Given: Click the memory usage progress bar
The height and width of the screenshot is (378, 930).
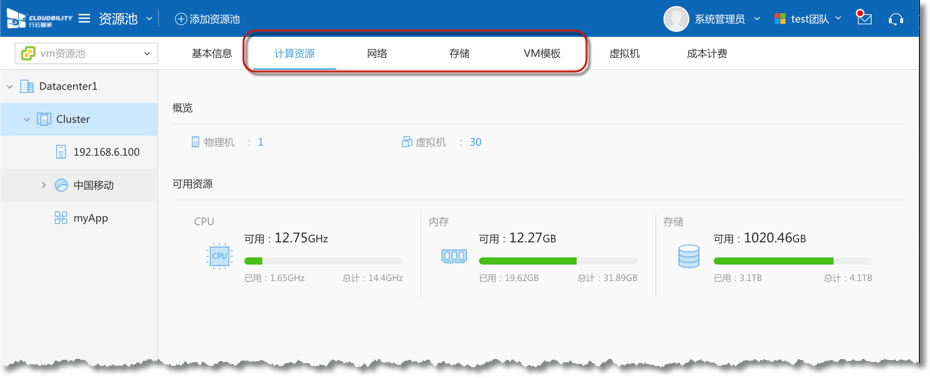Looking at the screenshot, I should 558,261.
